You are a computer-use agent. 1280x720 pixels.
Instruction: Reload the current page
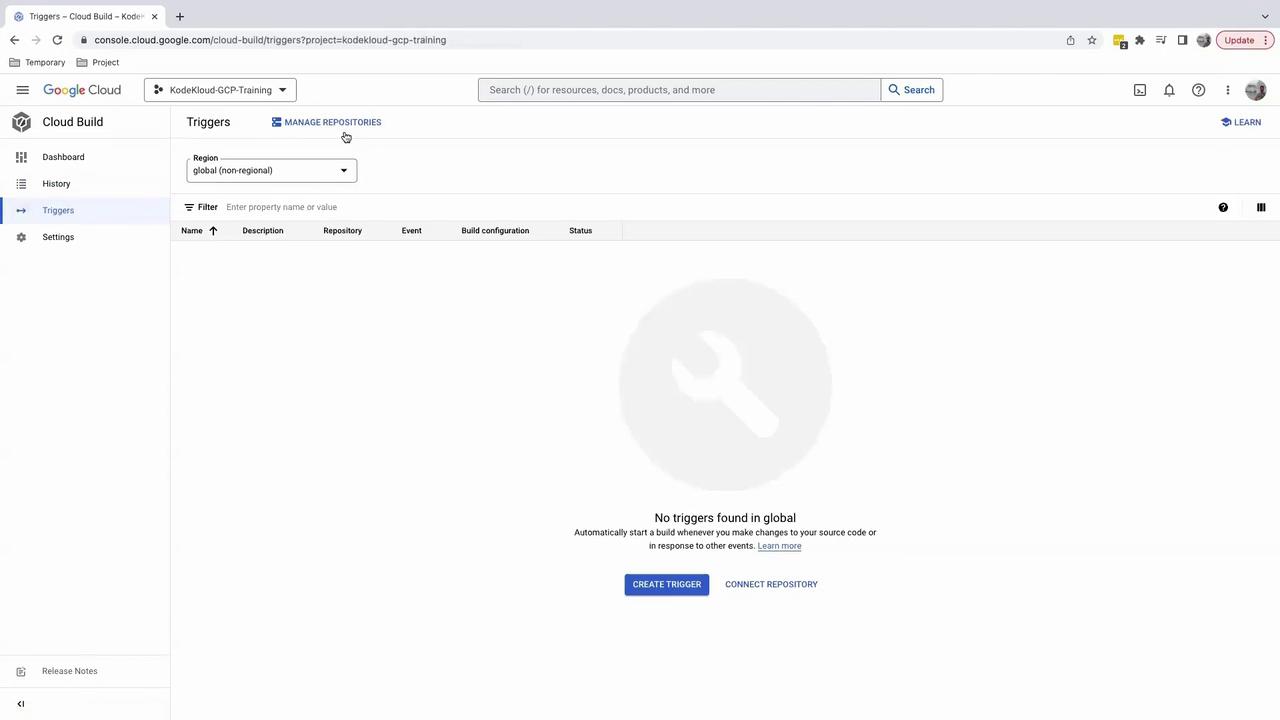(x=57, y=40)
